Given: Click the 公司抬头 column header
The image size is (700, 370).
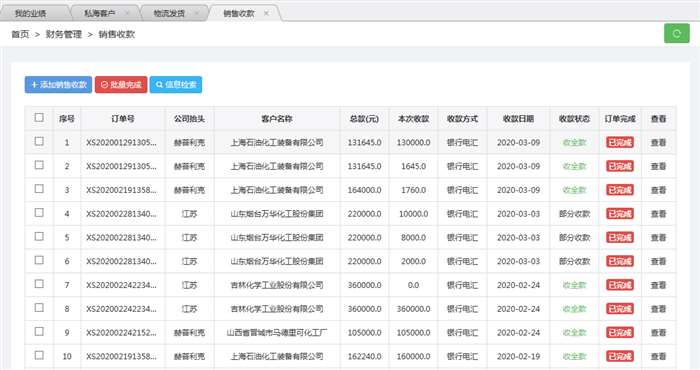Looking at the screenshot, I should tap(189, 119).
